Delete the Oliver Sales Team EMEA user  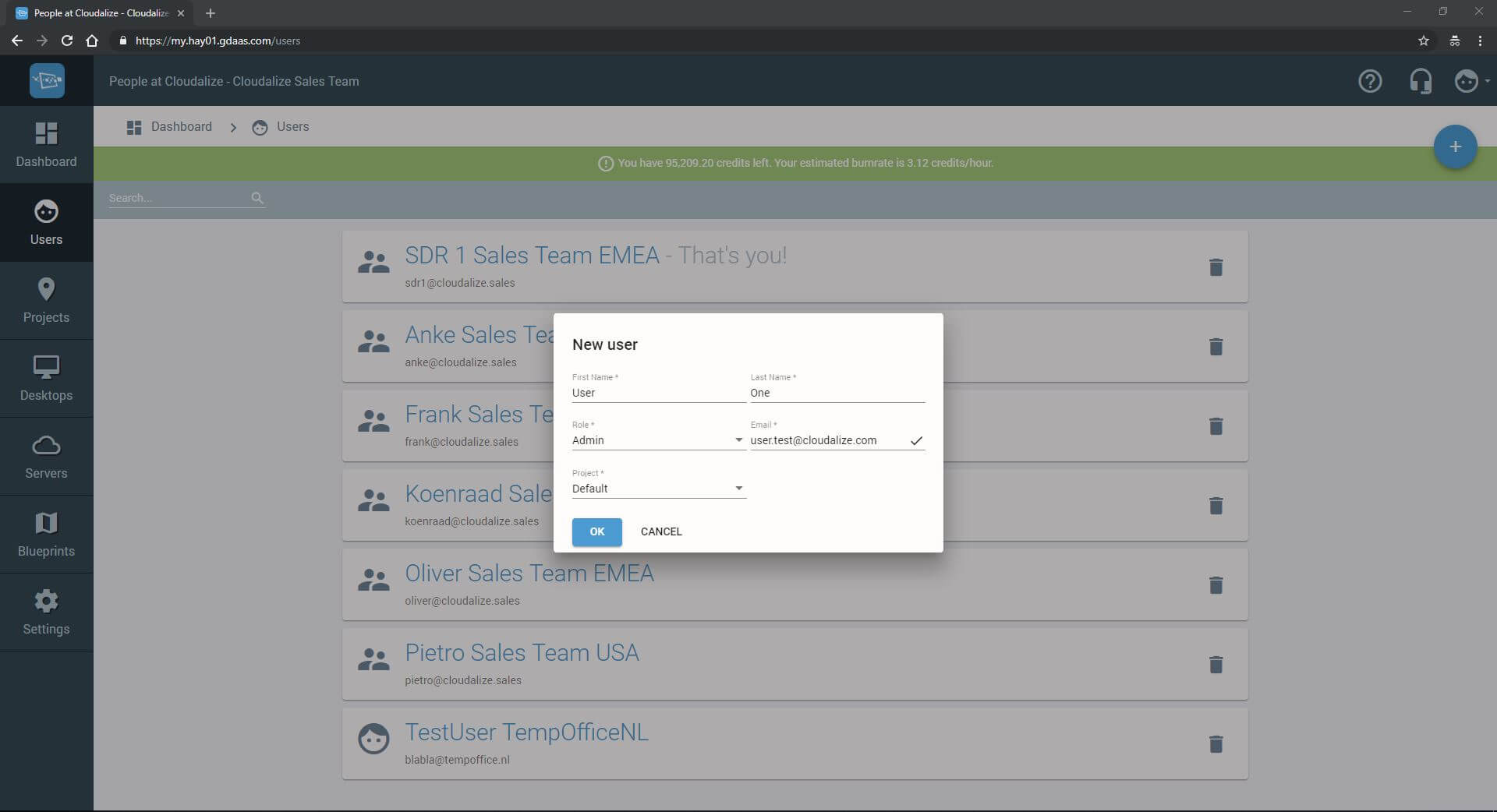click(1216, 585)
